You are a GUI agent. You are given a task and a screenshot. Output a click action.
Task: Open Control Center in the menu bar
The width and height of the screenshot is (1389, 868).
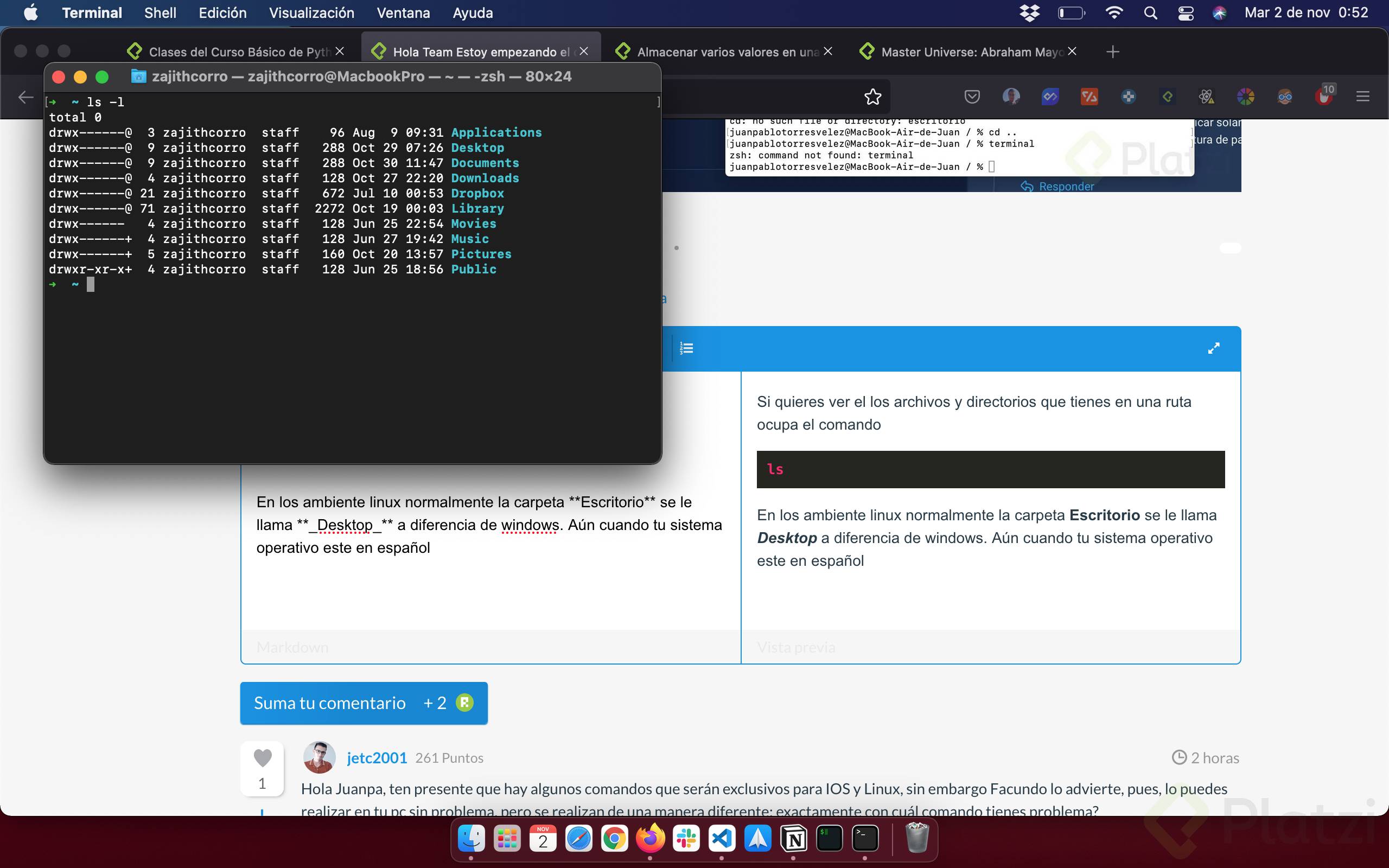click(x=1186, y=12)
